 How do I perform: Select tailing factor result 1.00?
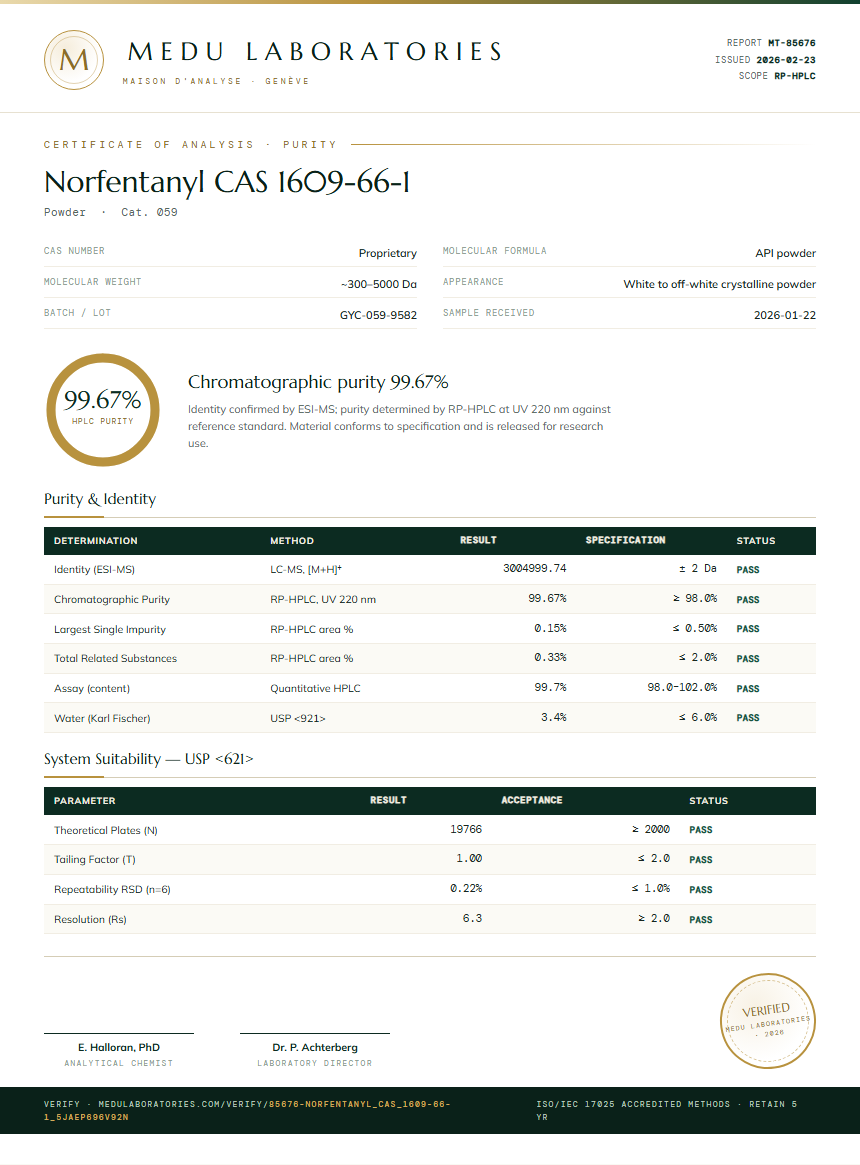469,858
